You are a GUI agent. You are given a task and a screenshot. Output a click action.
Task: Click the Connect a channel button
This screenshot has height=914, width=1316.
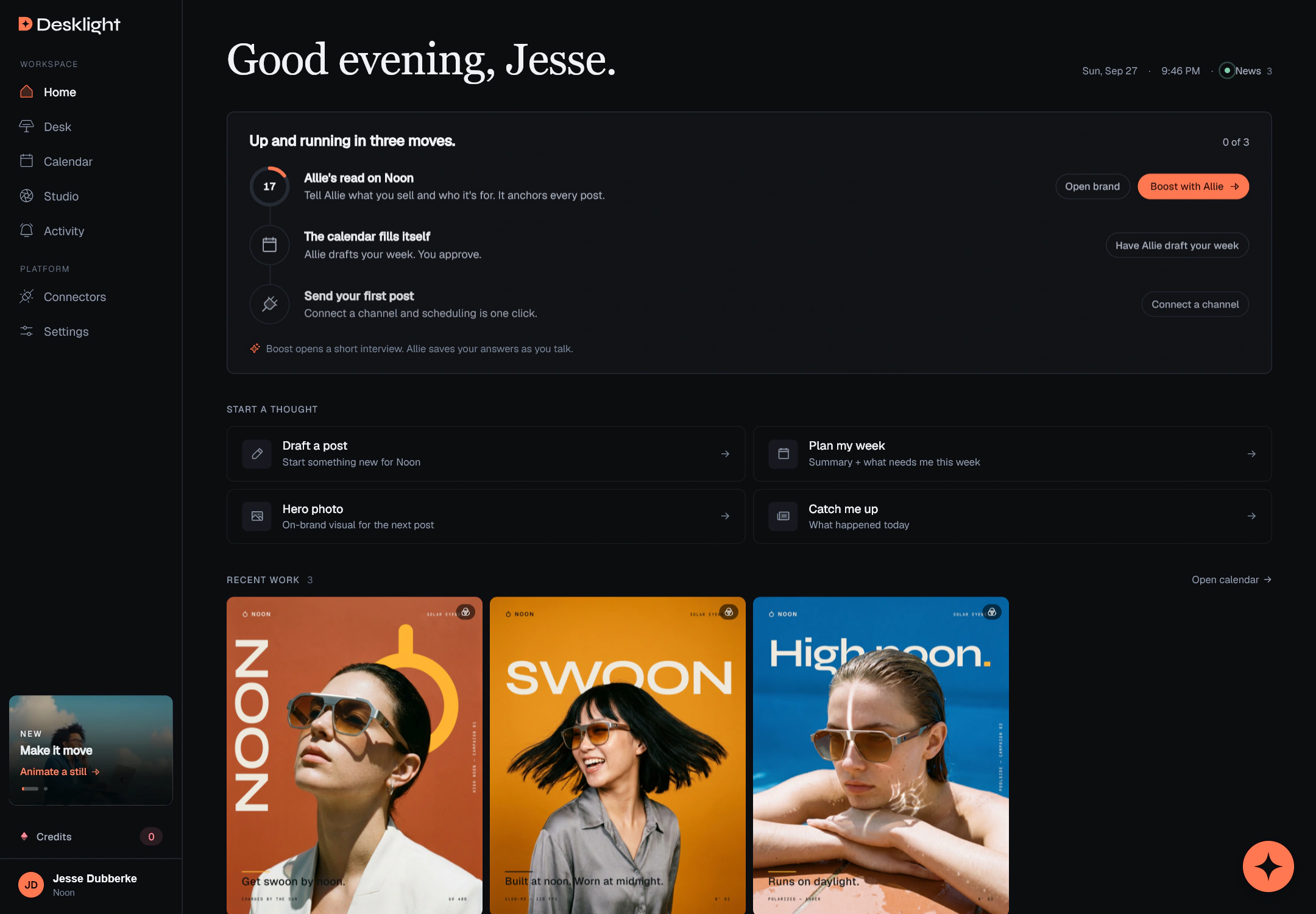pyautogui.click(x=1195, y=304)
